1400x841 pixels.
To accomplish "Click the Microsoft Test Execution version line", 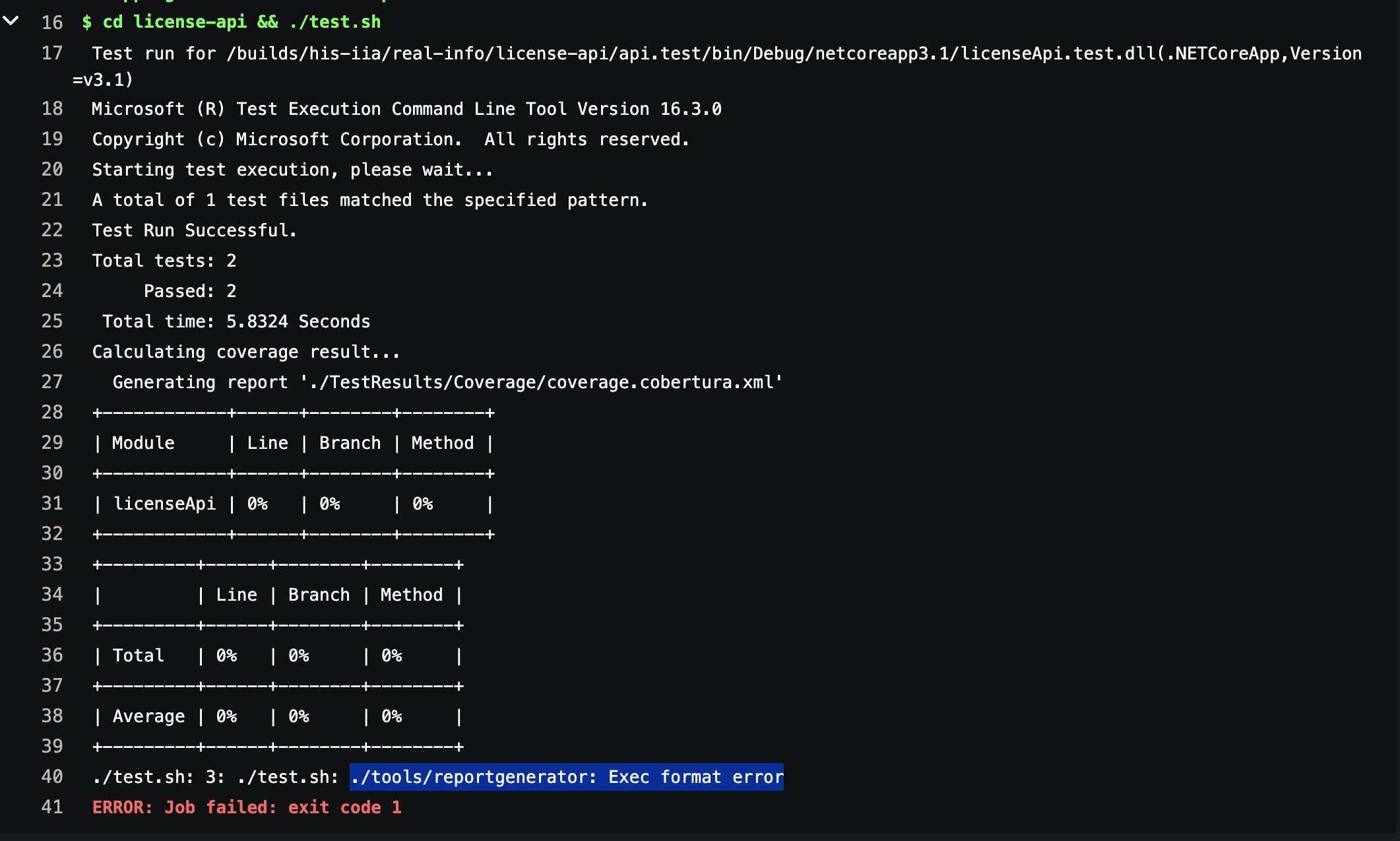I will (406, 109).
